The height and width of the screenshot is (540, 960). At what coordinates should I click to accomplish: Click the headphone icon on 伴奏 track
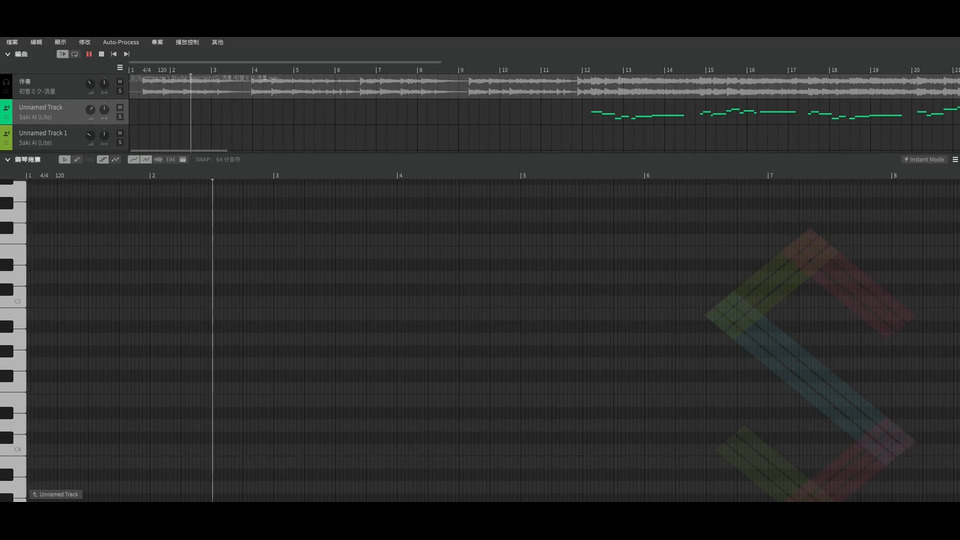pyautogui.click(x=6, y=81)
